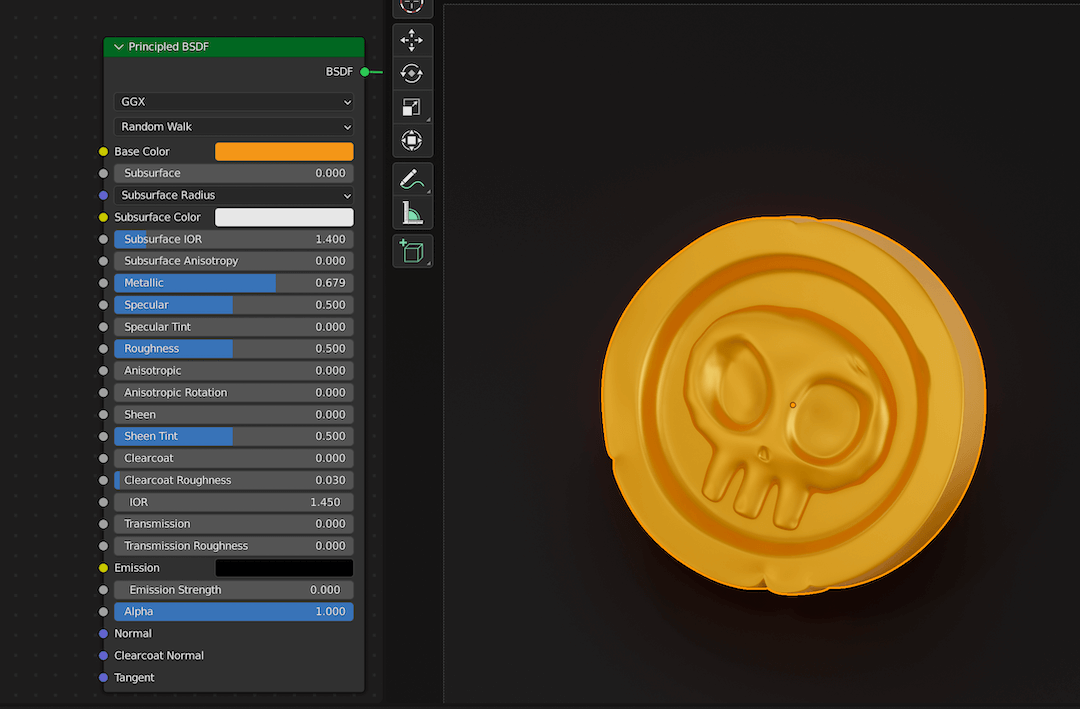
Task: Open the Random Walk subsurface method dropdown
Action: click(x=233, y=127)
